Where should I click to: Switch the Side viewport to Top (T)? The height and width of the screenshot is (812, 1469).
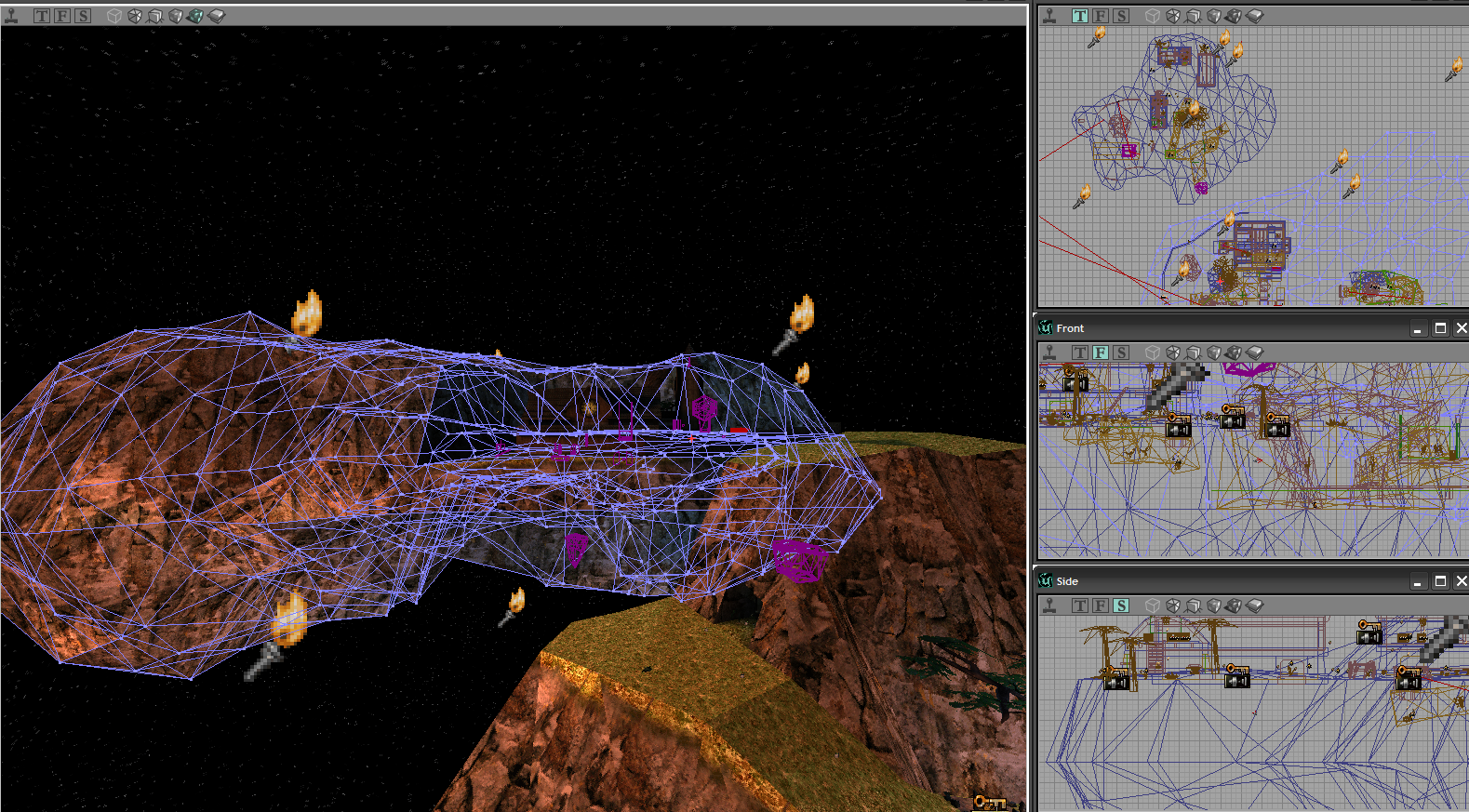(x=1080, y=606)
